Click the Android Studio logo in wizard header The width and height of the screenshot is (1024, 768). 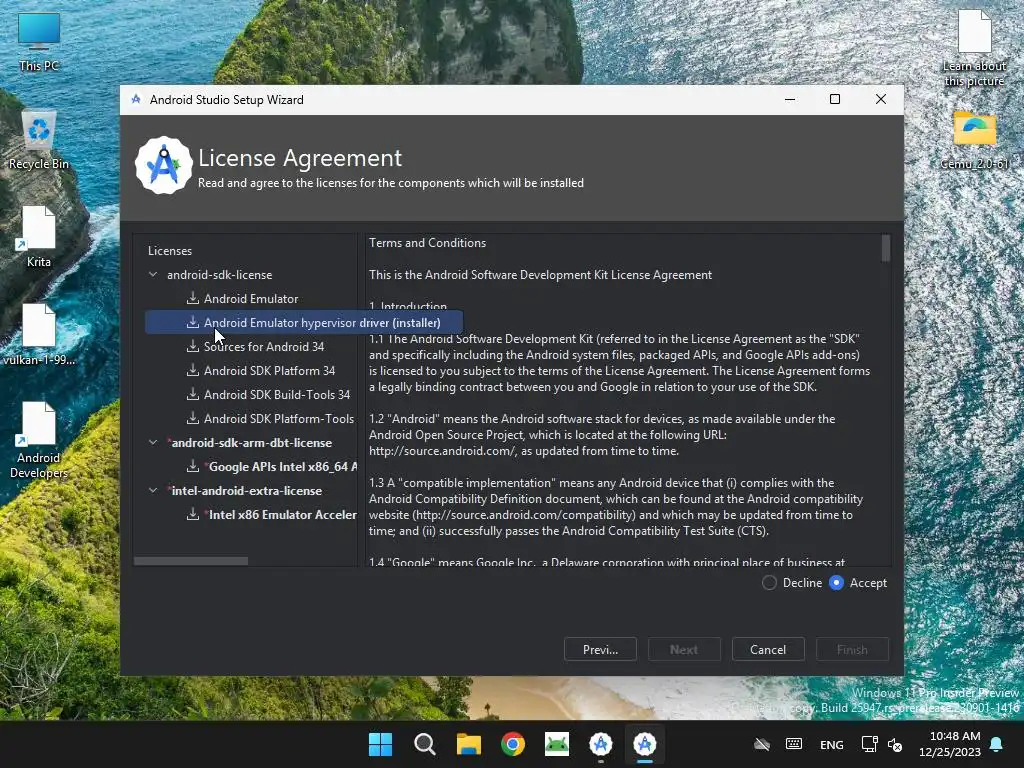click(x=163, y=165)
